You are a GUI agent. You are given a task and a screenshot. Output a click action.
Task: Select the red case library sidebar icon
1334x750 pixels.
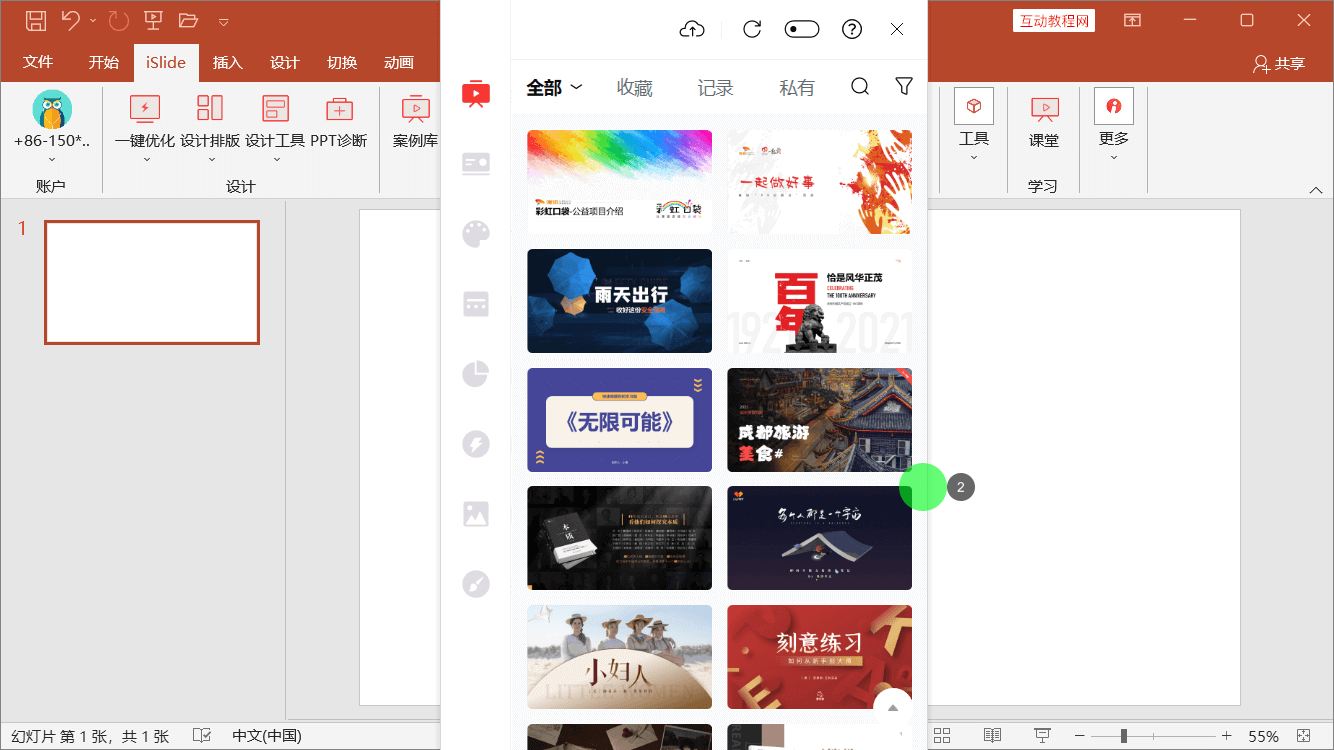[x=476, y=94]
